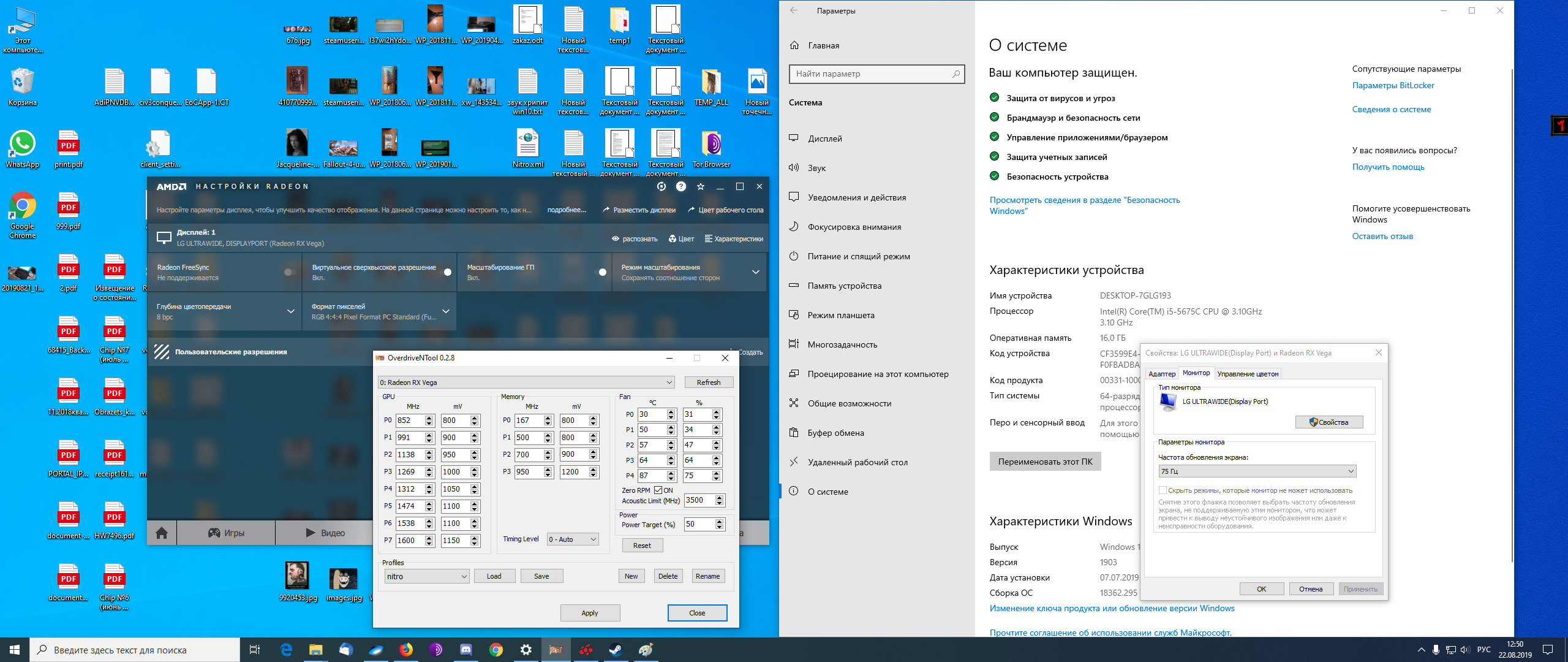Switch to the Адаптер tab
Image resolution: width=1568 pixels, height=662 pixels.
click(1161, 374)
